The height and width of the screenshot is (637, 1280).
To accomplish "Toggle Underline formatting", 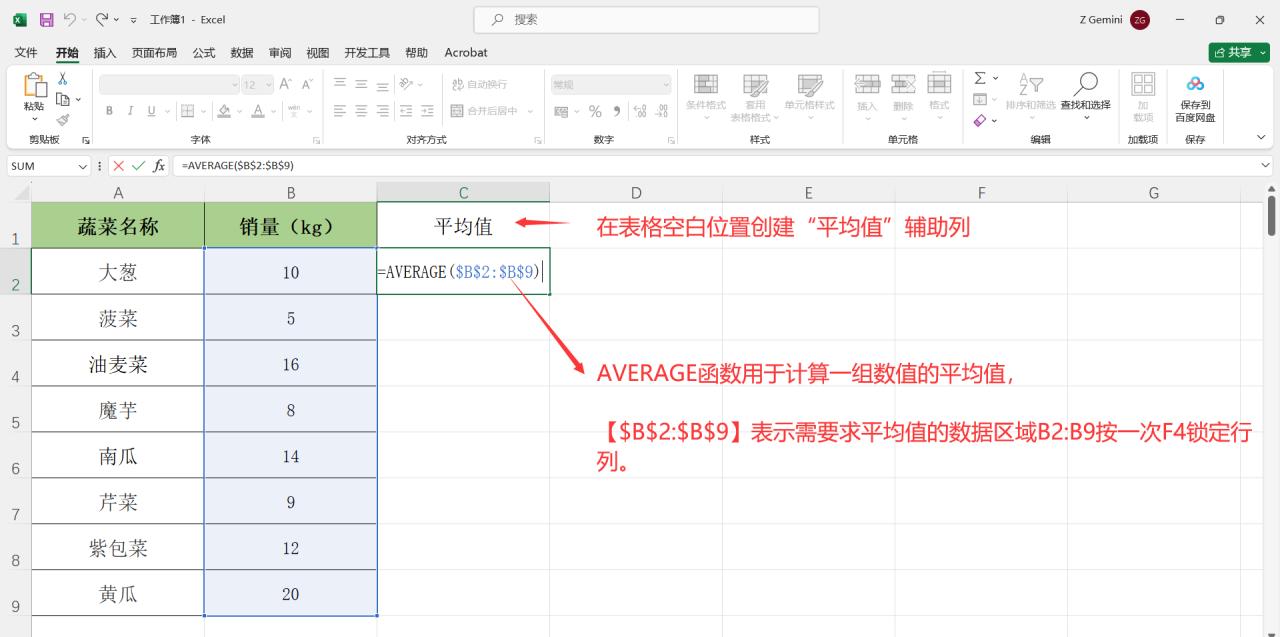I will 152,111.
